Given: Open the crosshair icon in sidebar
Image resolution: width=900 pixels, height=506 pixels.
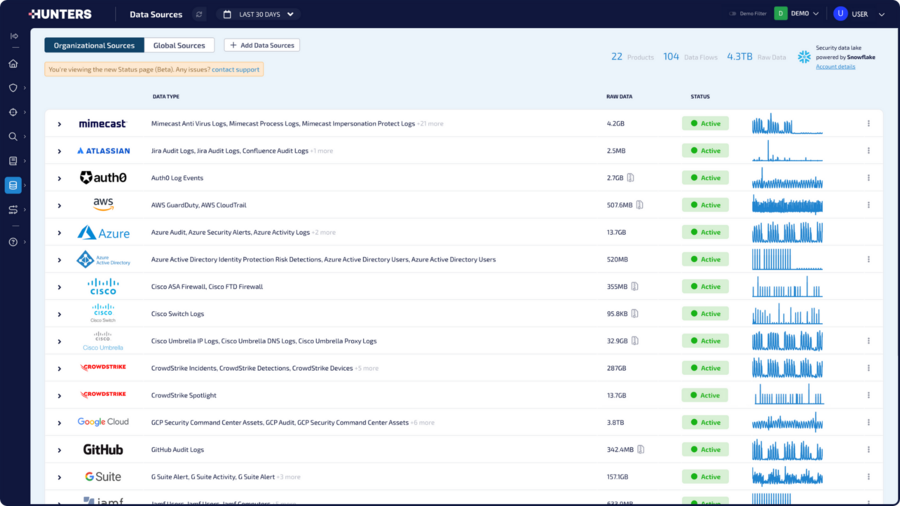Looking at the screenshot, I should pos(13,113).
